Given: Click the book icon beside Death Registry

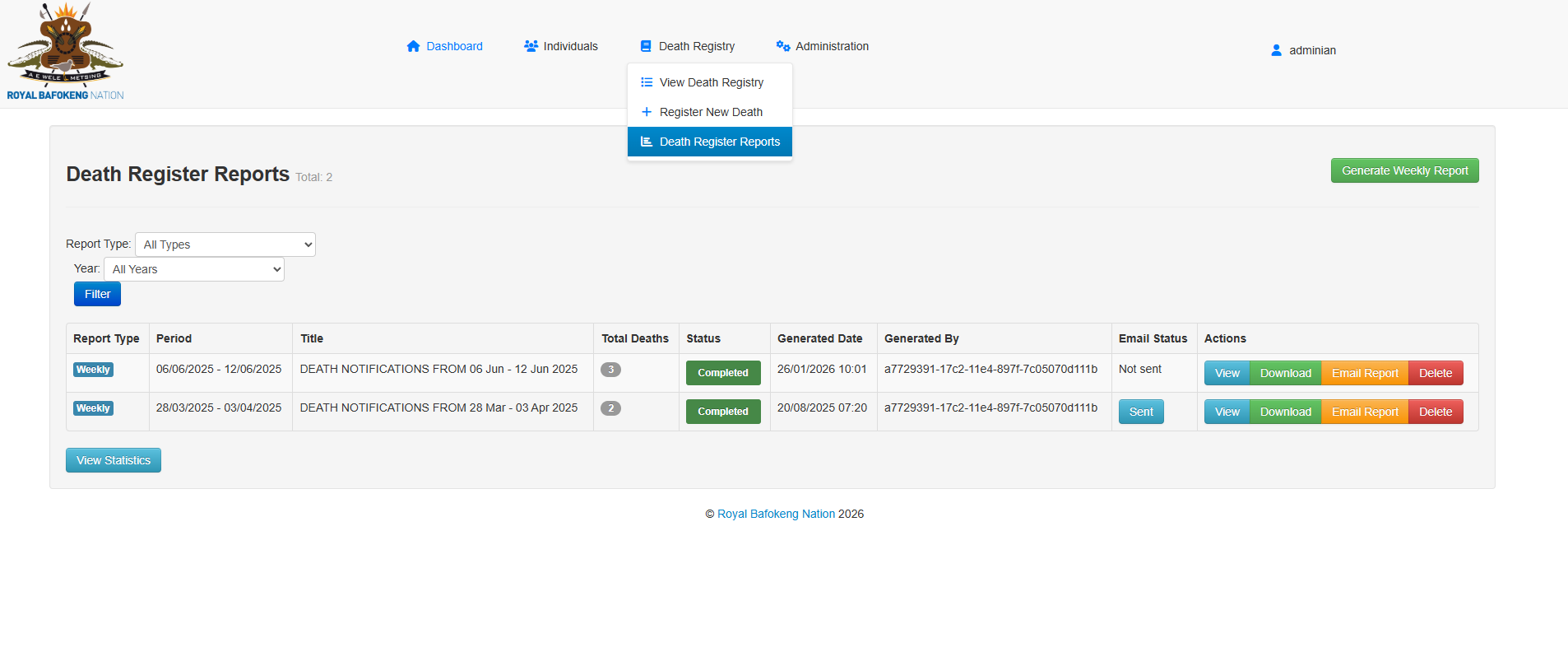Looking at the screenshot, I should pos(646,47).
